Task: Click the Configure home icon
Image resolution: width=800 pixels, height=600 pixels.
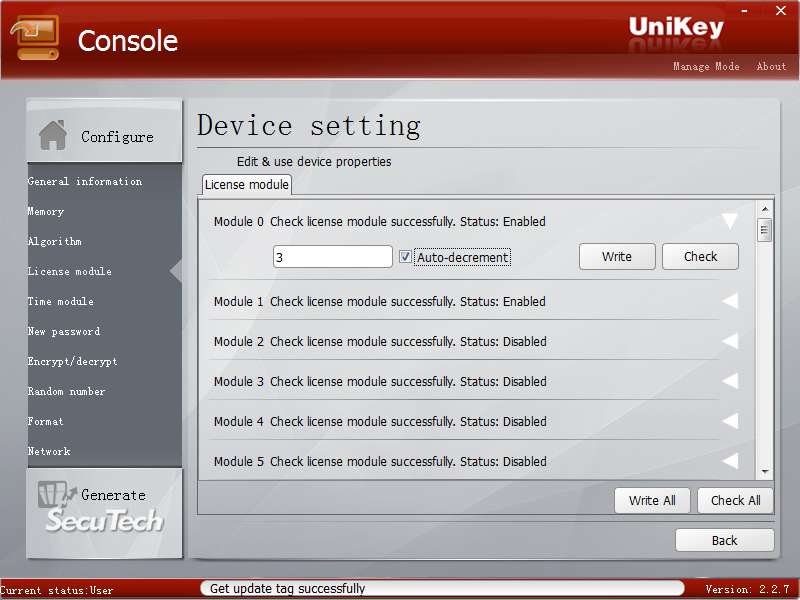Action: (x=53, y=135)
